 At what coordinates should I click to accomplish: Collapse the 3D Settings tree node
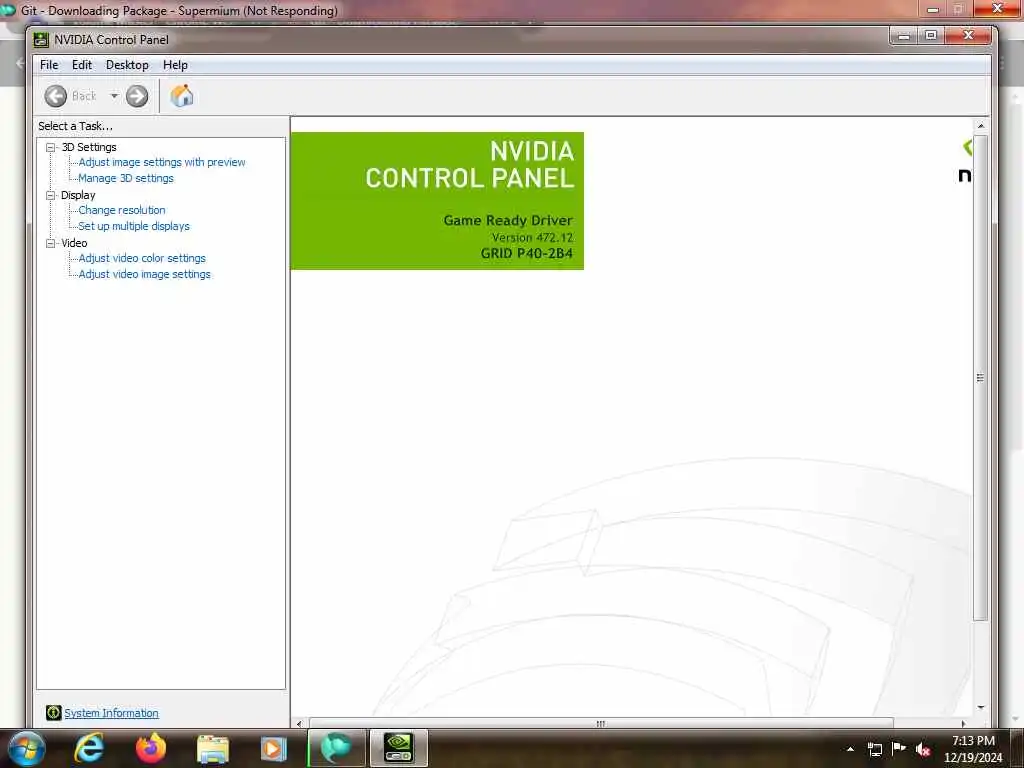coord(50,148)
